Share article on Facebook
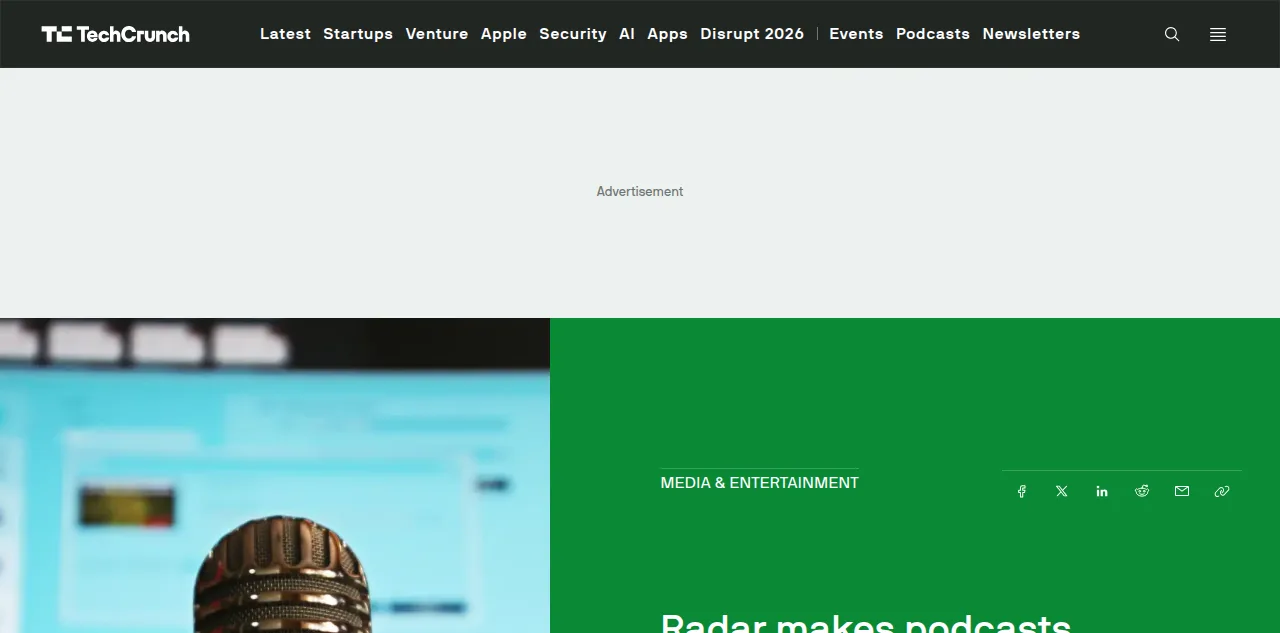This screenshot has height=633, width=1280. pyautogui.click(x=1022, y=491)
